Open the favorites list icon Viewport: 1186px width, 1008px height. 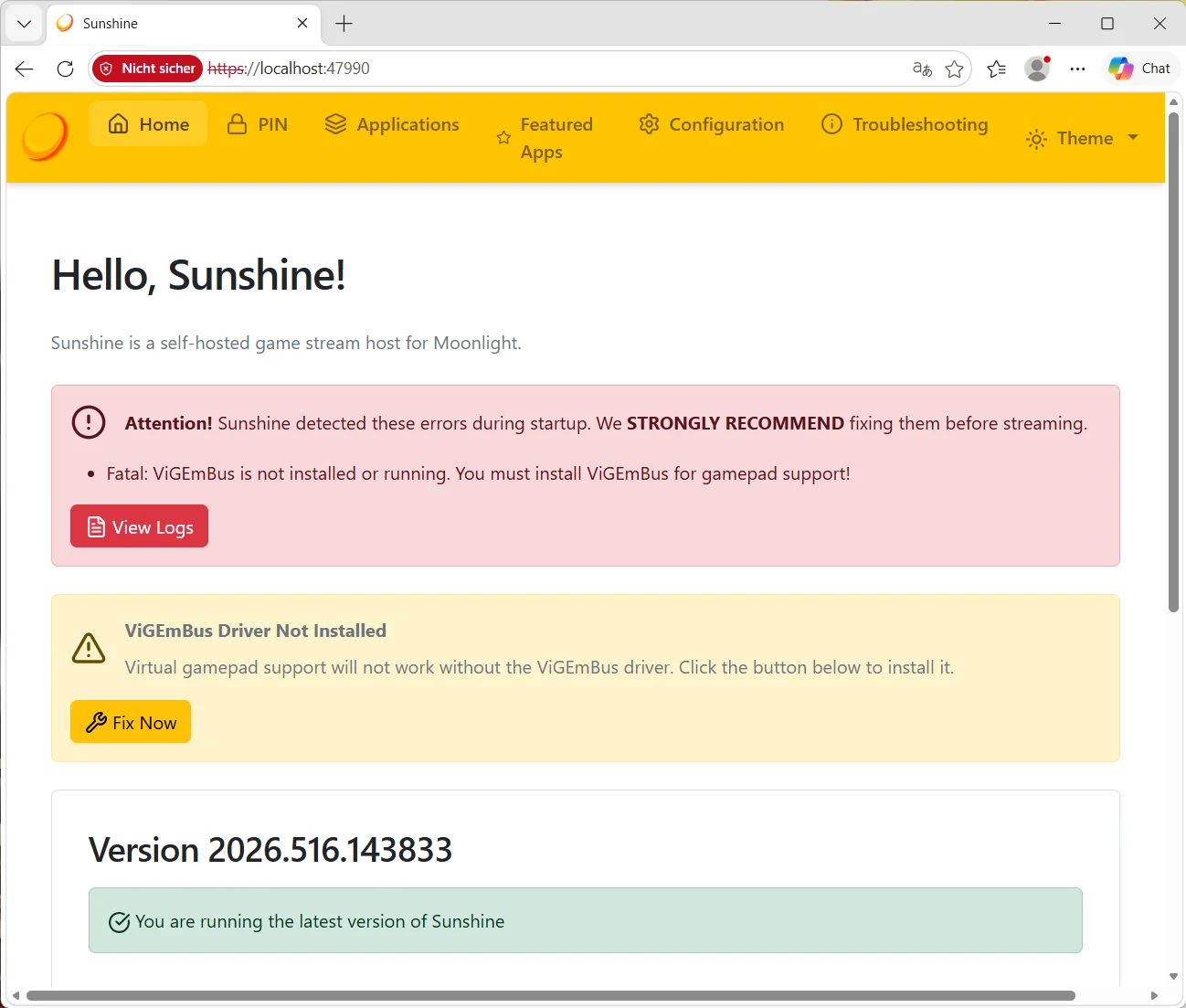pos(997,69)
